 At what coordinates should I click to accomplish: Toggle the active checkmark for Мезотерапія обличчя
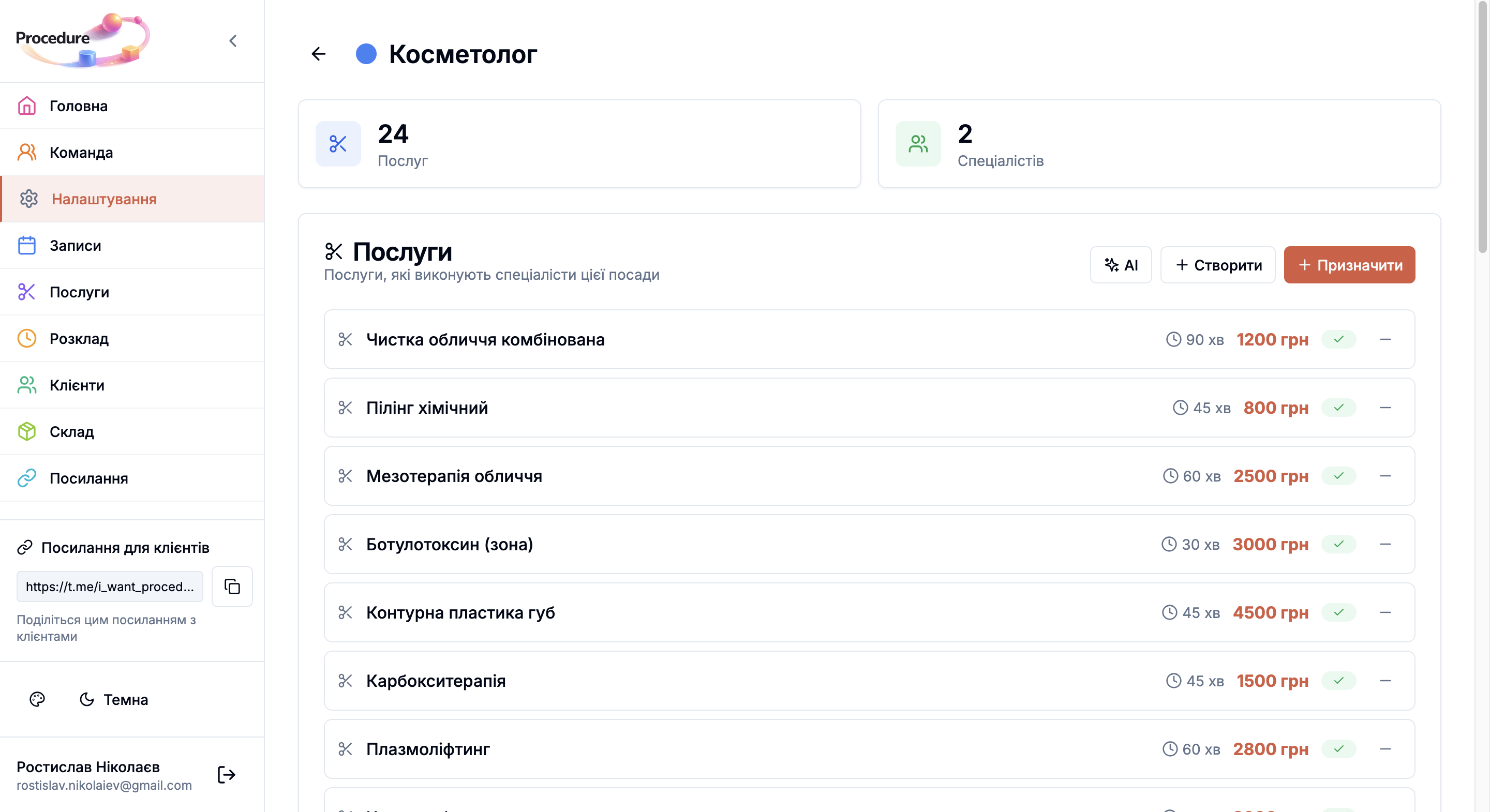tap(1338, 476)
